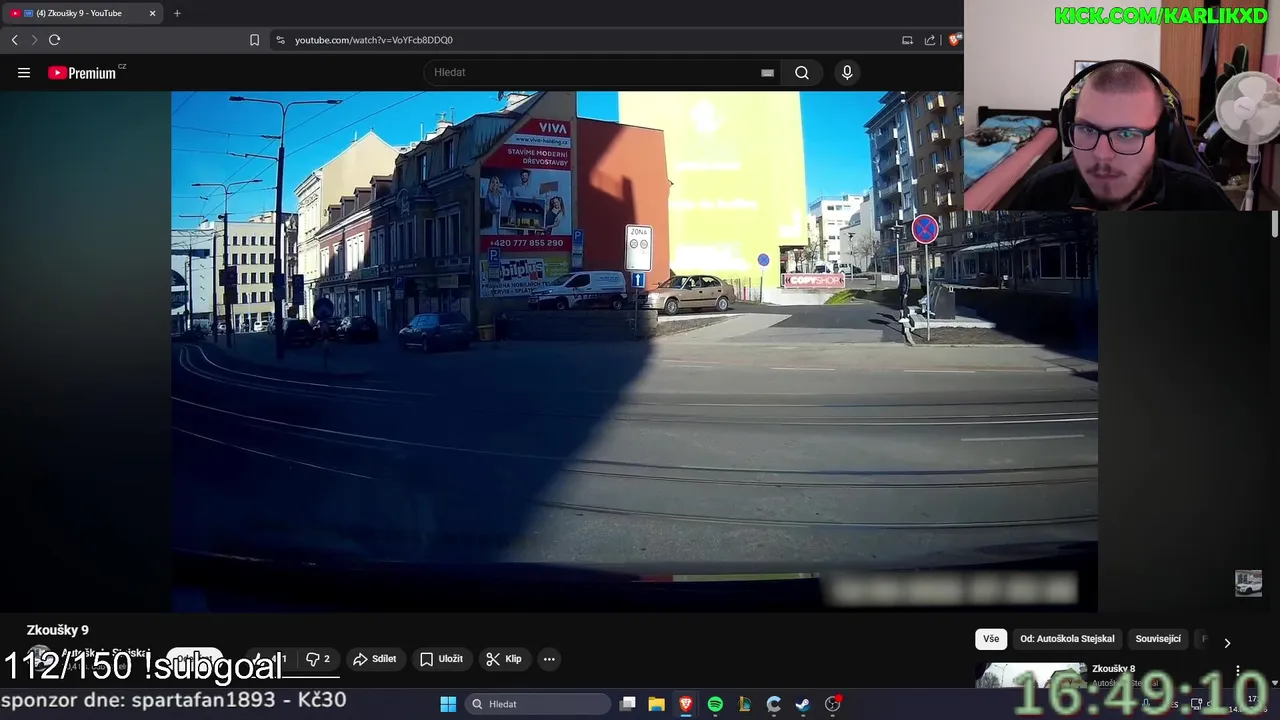Select the Související filter chip
The image size is (1280, 720).
tap(1158, 639)
